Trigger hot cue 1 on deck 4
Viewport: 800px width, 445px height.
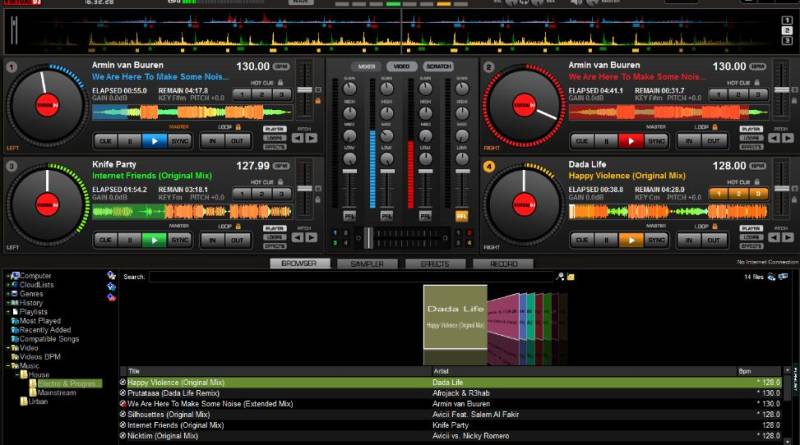[x=718, y=194]
